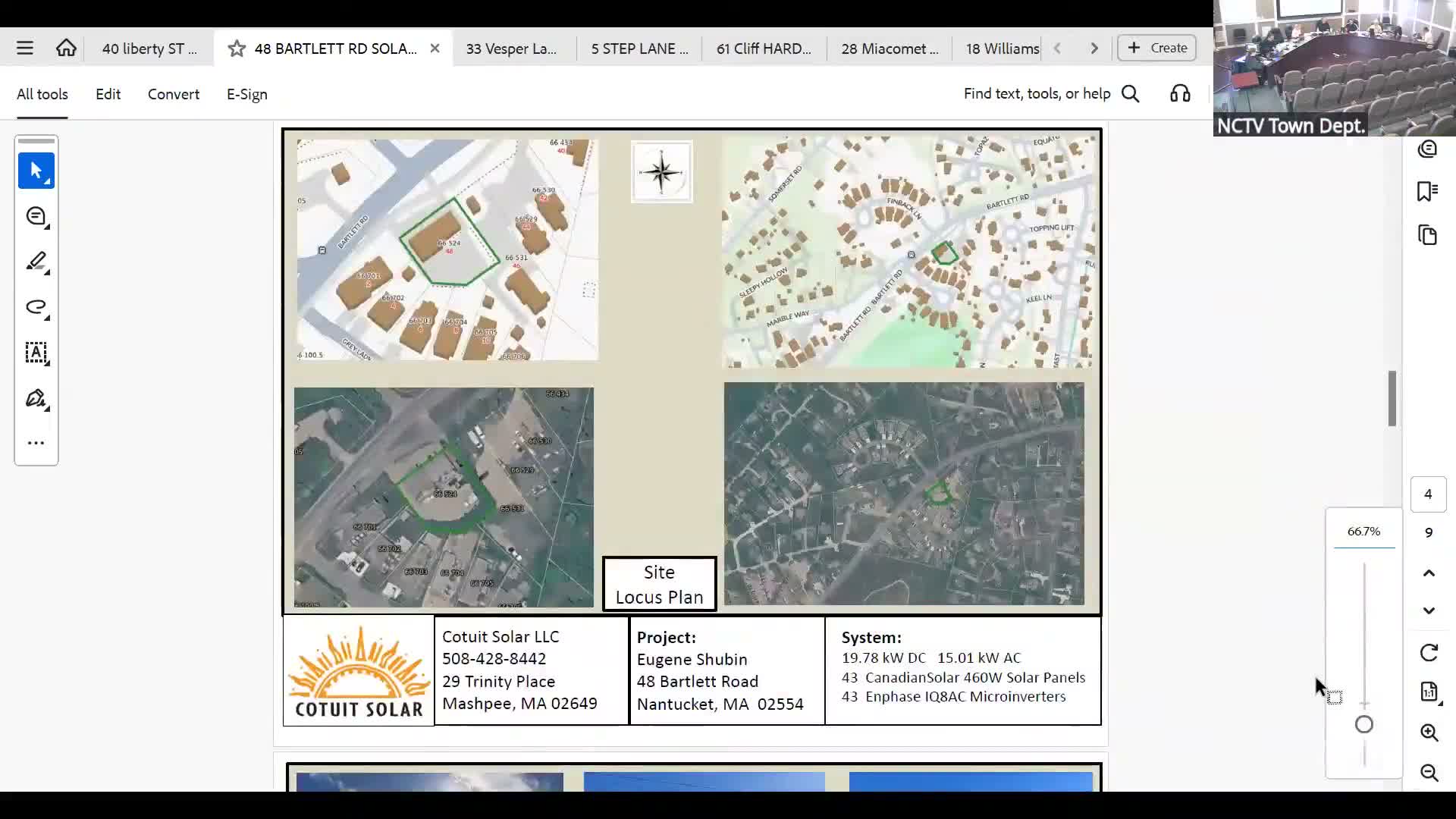Go to previous page with up chevron
Screen dimensions: 1456x819
pos(1429,573)
